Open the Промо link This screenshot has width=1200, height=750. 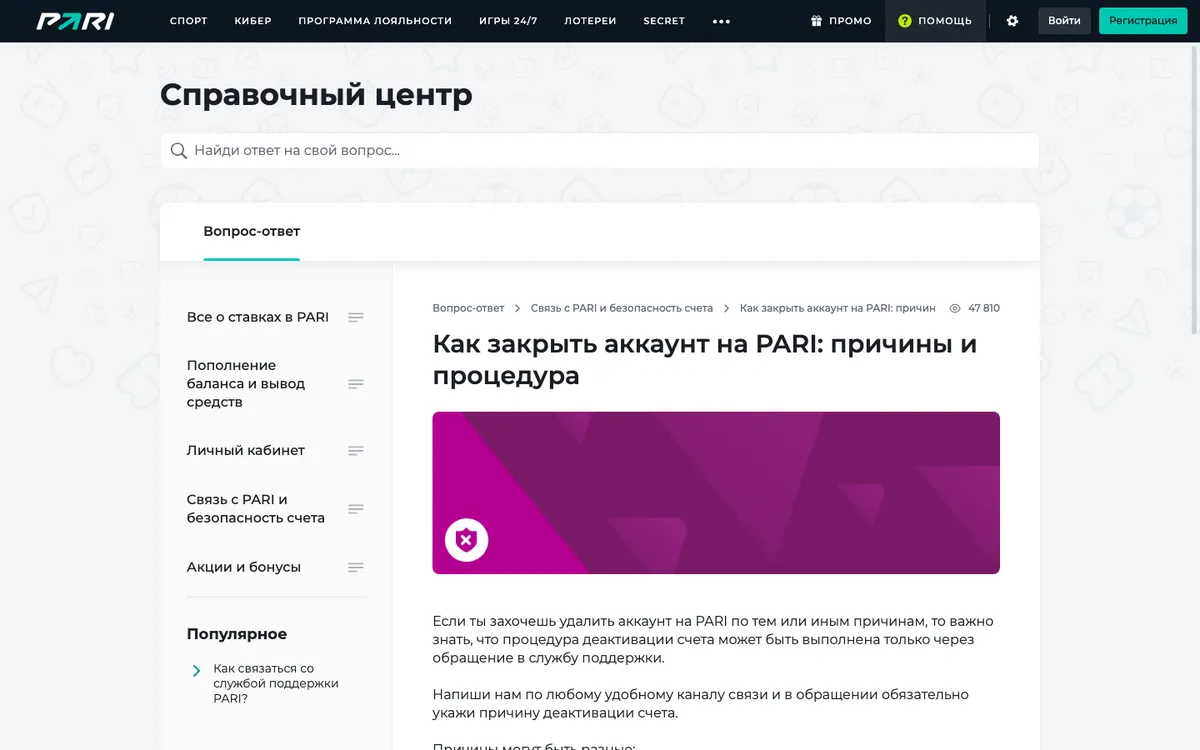[x=841, y=21]
